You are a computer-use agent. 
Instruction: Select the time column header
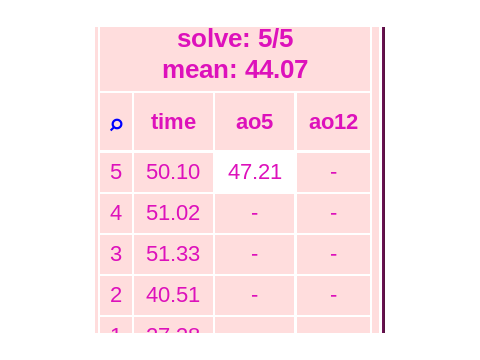173,122
